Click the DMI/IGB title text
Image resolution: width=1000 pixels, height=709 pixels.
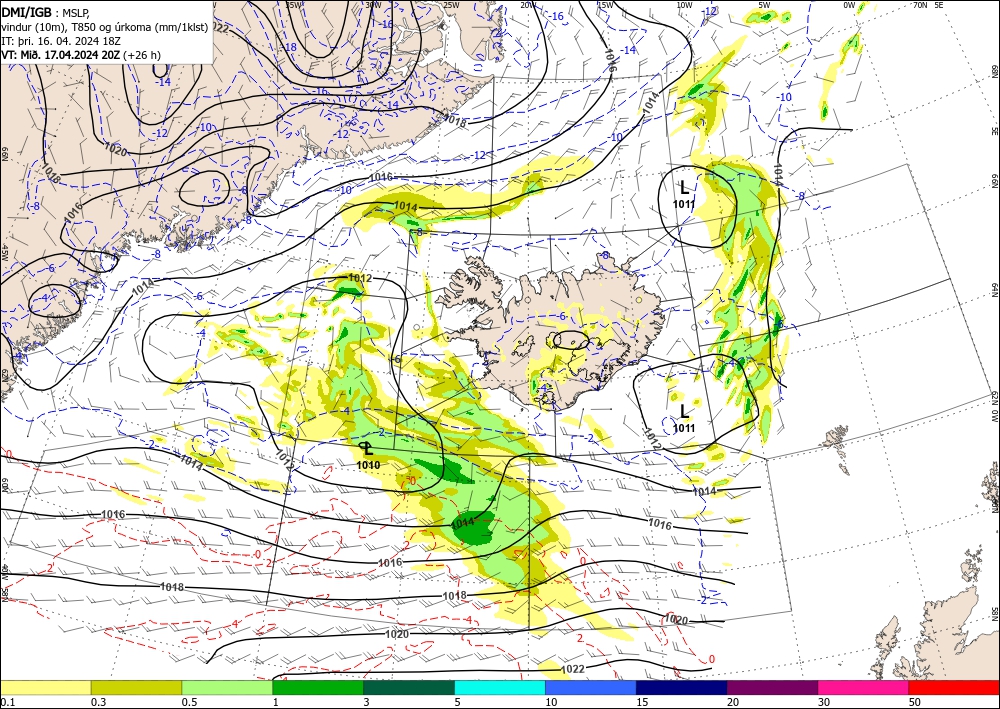click(26, 12)
